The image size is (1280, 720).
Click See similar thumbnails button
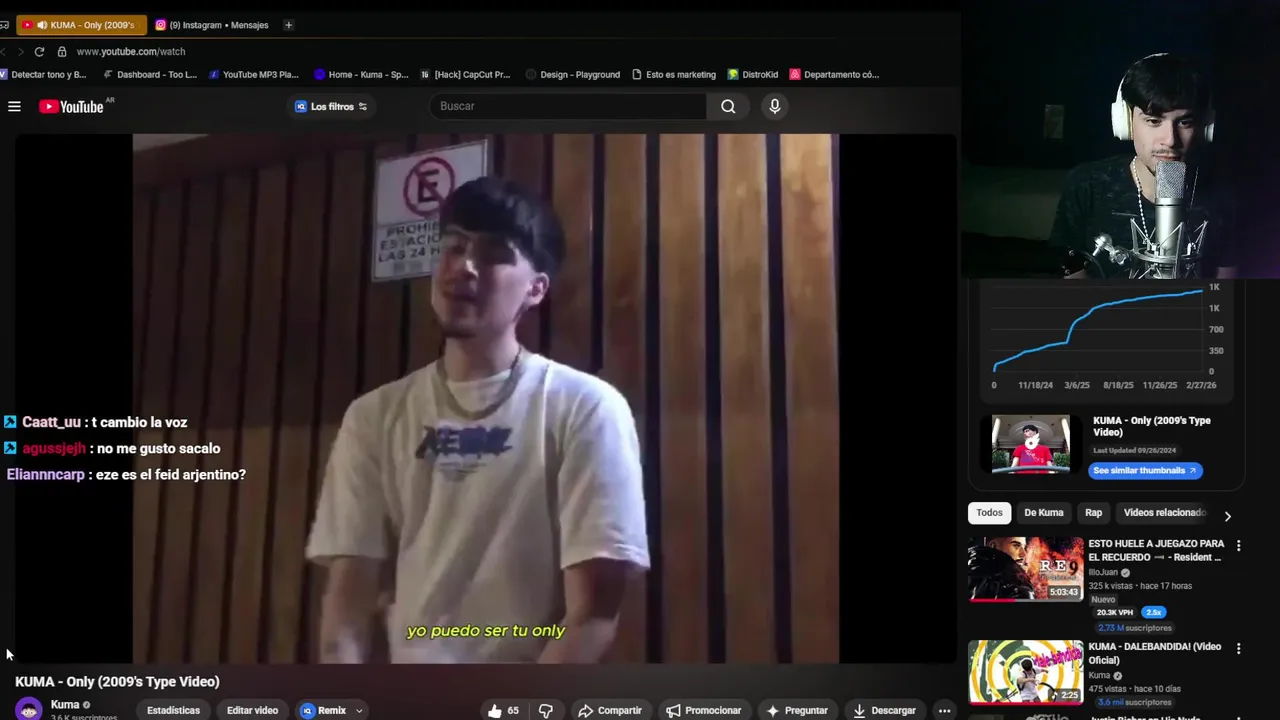coord(1145,470)
